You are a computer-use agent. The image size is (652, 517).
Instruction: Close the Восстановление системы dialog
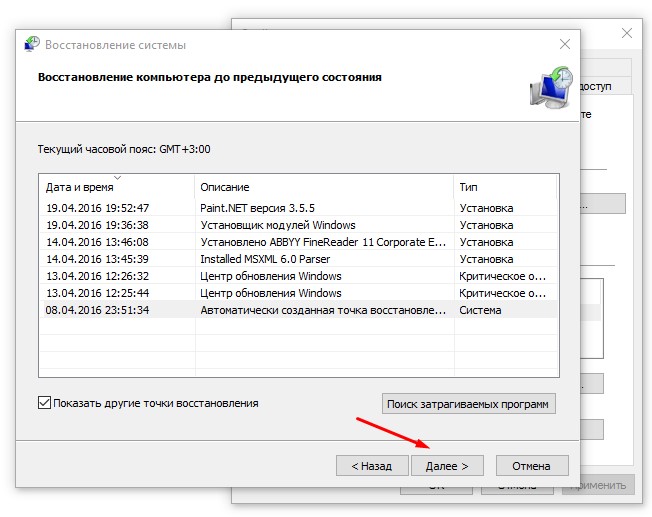tap(564, 45)
